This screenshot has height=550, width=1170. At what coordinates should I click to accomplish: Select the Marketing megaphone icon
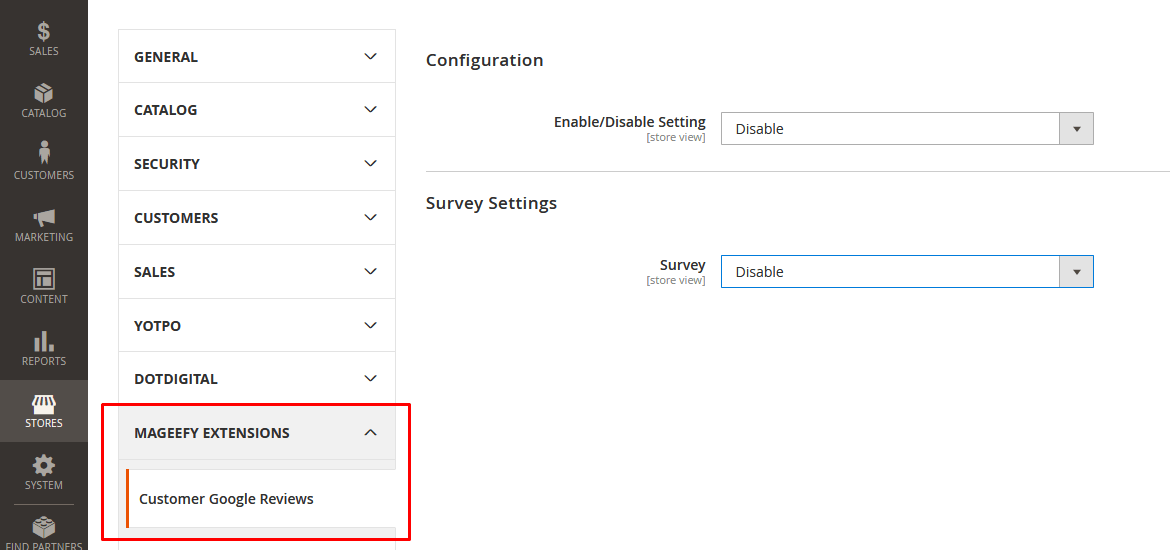pos(44,218)
